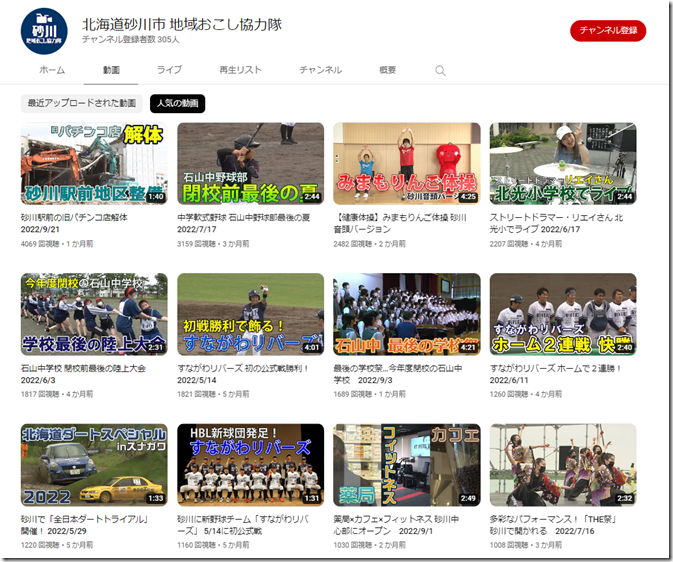Click the 4069 回視聴・1 か月前 text

tap(57, 244)
